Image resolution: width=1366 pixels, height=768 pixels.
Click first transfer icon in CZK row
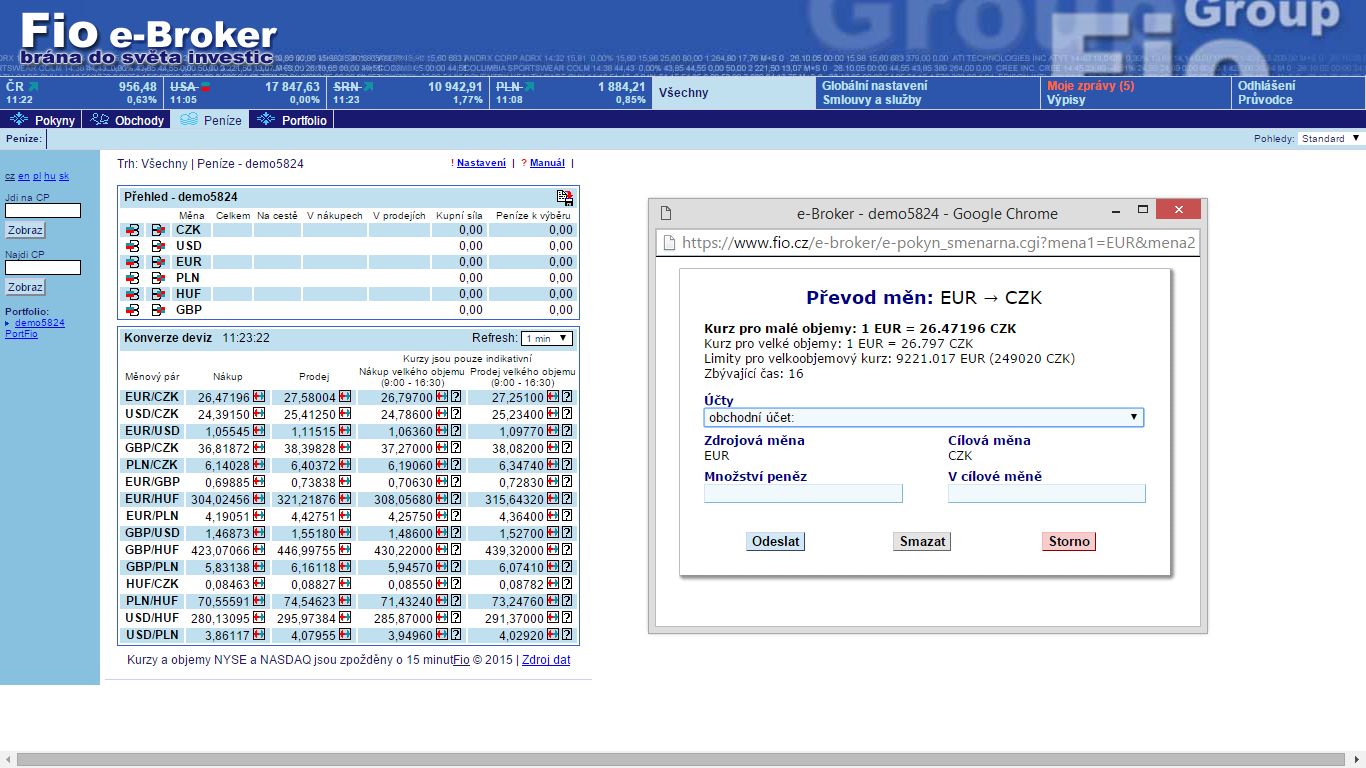133,230
